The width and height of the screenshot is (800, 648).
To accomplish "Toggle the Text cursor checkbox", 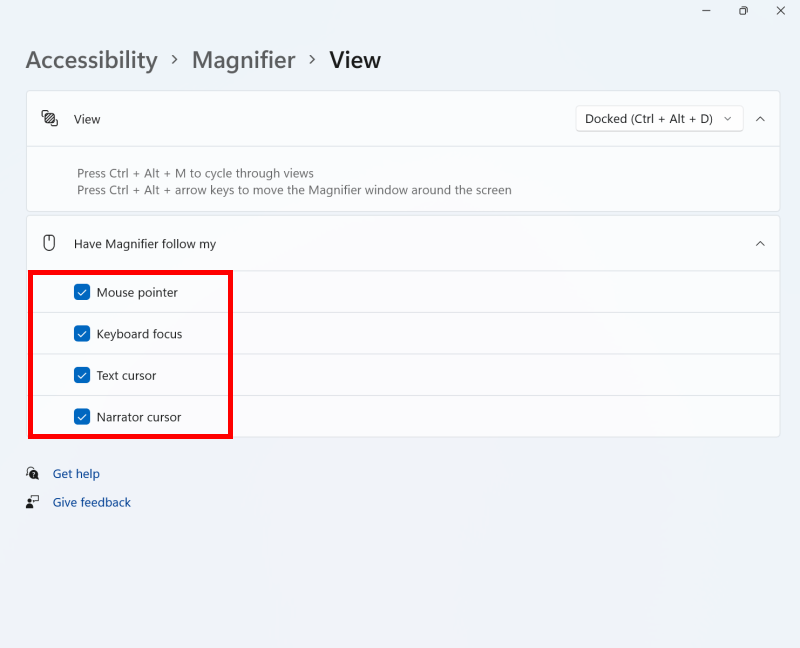I will tap(82, 375).
